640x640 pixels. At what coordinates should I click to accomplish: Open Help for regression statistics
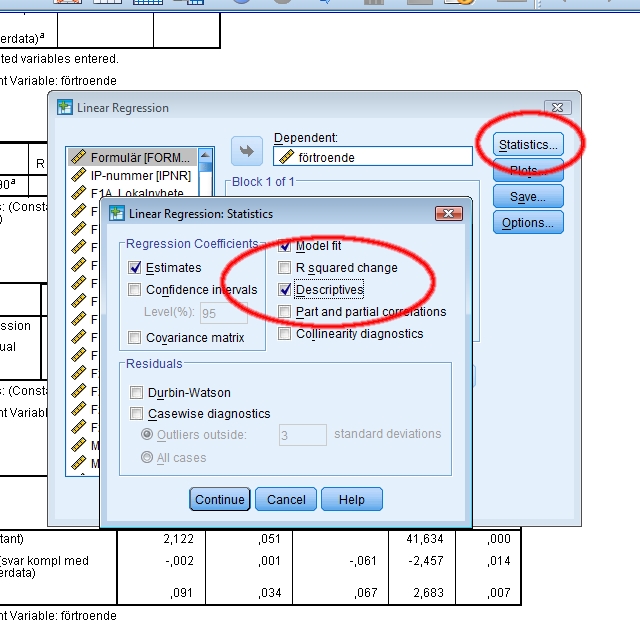pyautogui.click(x=351, y=500)
